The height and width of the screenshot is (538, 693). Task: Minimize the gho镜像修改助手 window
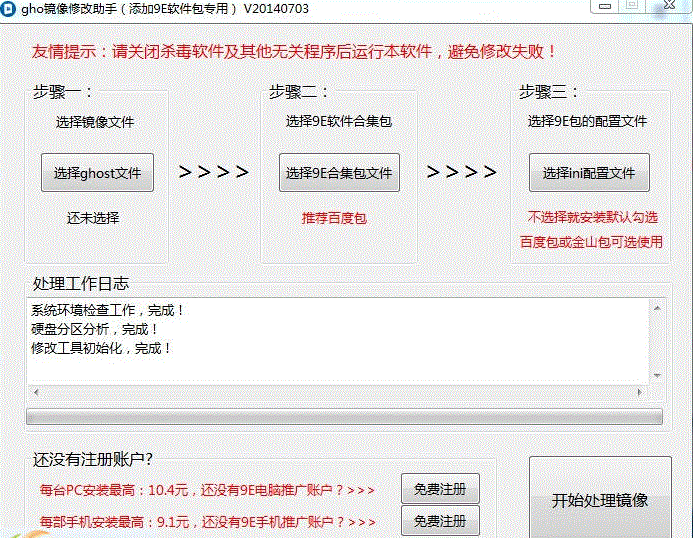(x=605, y=6)
